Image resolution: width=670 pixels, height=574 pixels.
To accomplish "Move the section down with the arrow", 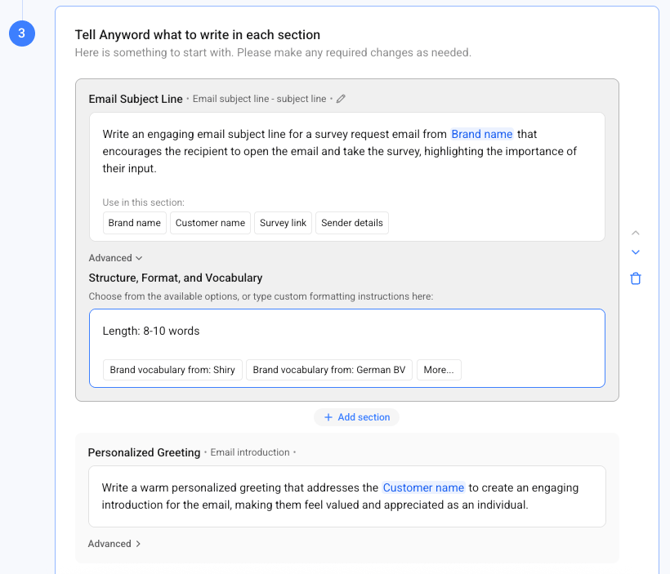I will pyautogui.click(x=635, y=253).
